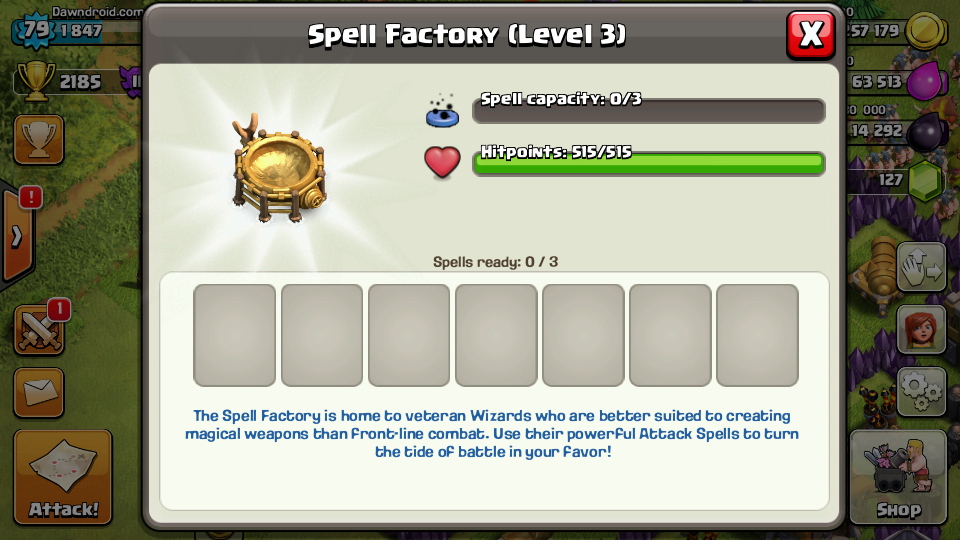Screen dimensions: 960x540
Task: Click the Hitpoints green bar
Action: (649, 163)
